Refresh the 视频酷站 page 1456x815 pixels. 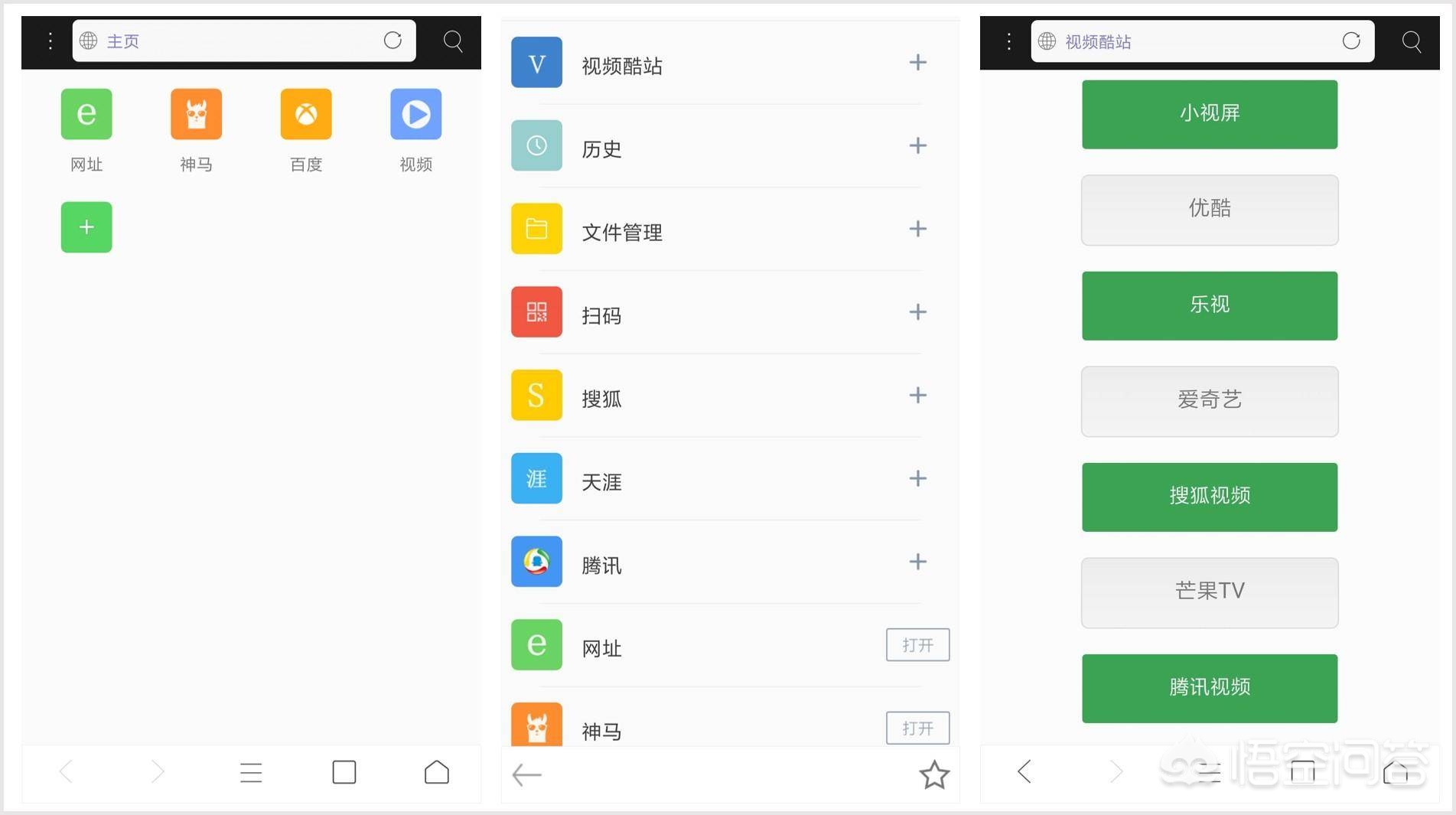point(1351,41)
